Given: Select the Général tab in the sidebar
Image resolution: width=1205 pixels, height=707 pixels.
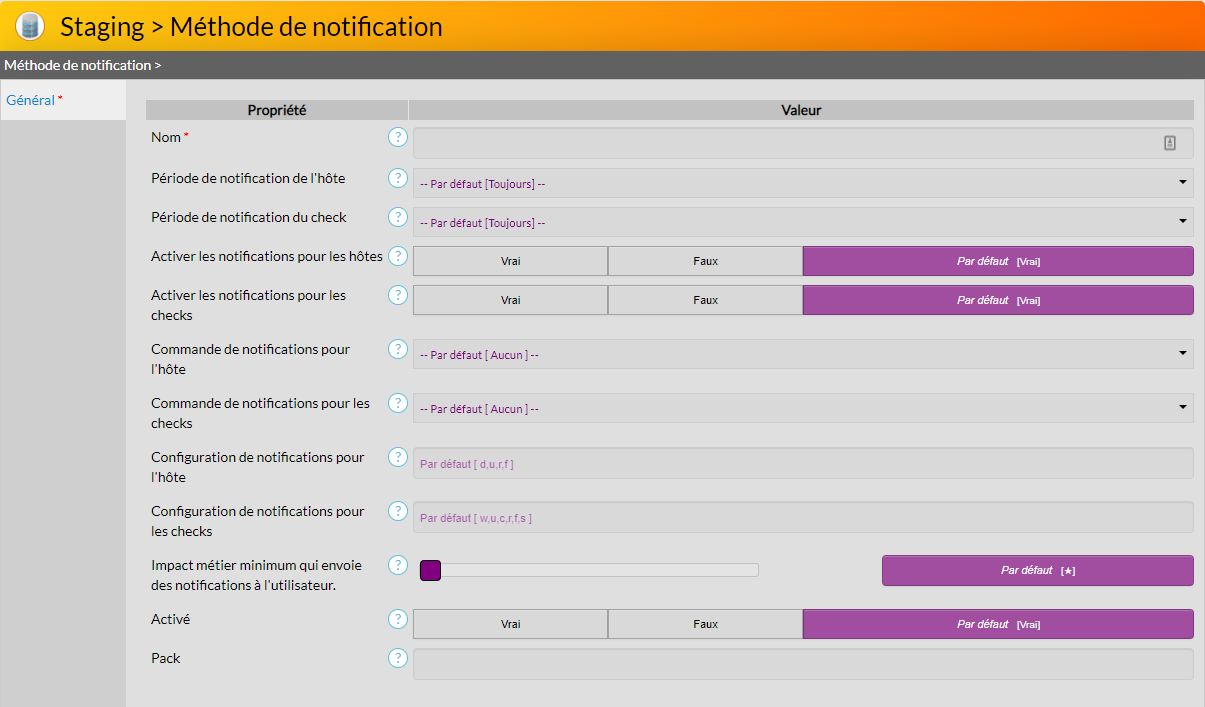Looking at the screenshot, I should coord(31,100).
